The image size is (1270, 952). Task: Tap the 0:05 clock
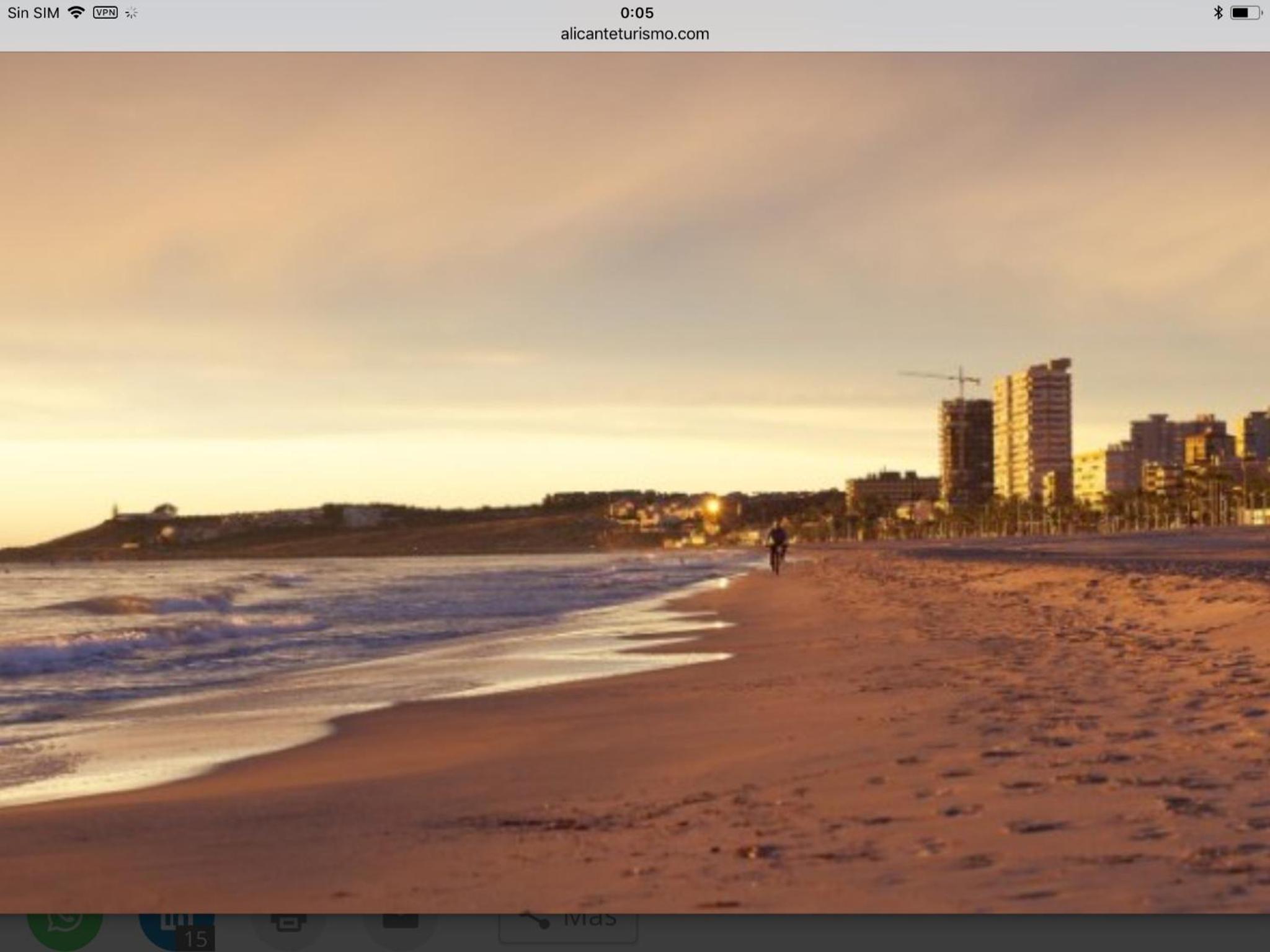click(x=637, y=12)
